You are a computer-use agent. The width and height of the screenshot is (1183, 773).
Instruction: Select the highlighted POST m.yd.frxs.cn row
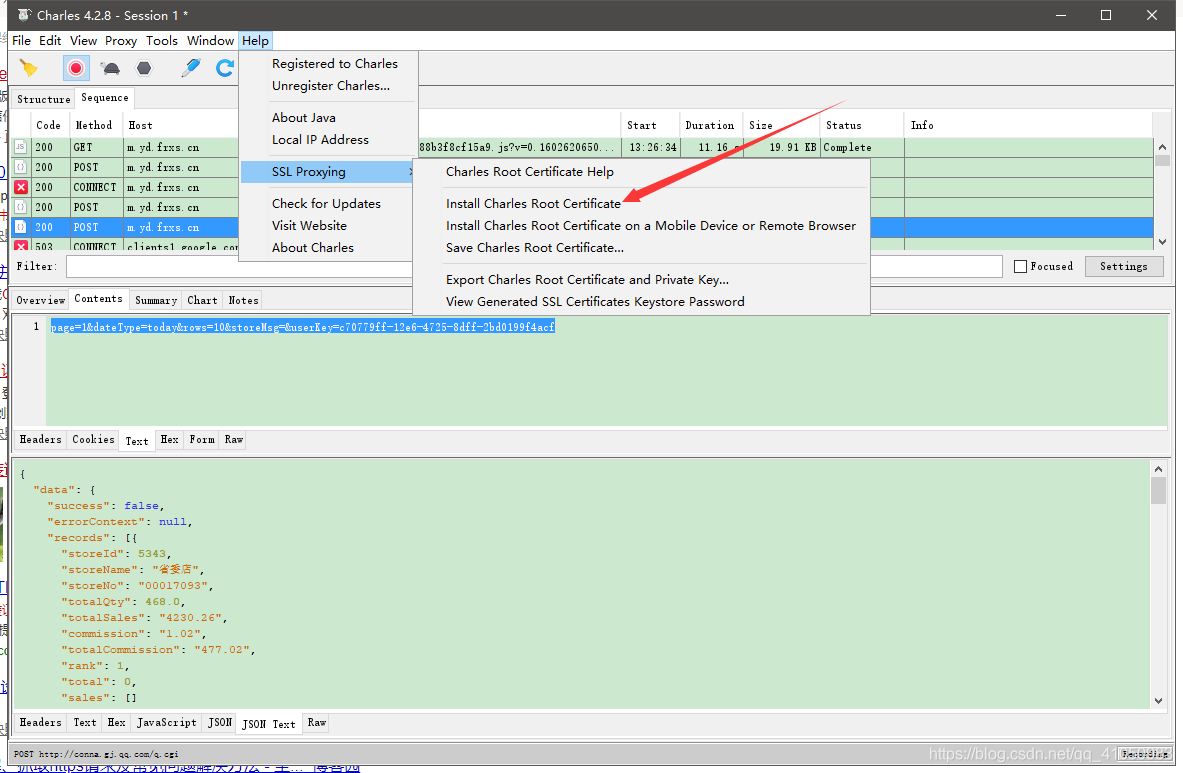[582, 227]
